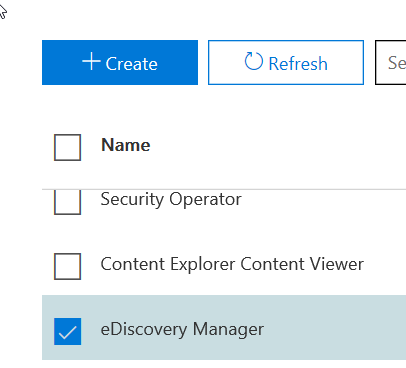Viewport: 406px width, 368px height.
Task: Focus the partially visible Search field
Action: 391,63
